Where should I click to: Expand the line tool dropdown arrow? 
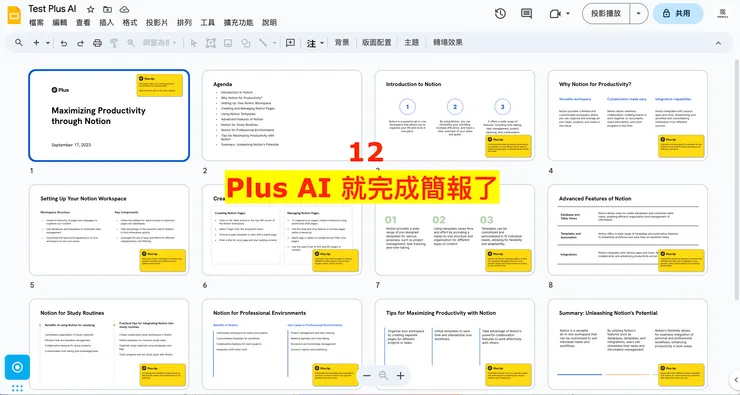274,43
